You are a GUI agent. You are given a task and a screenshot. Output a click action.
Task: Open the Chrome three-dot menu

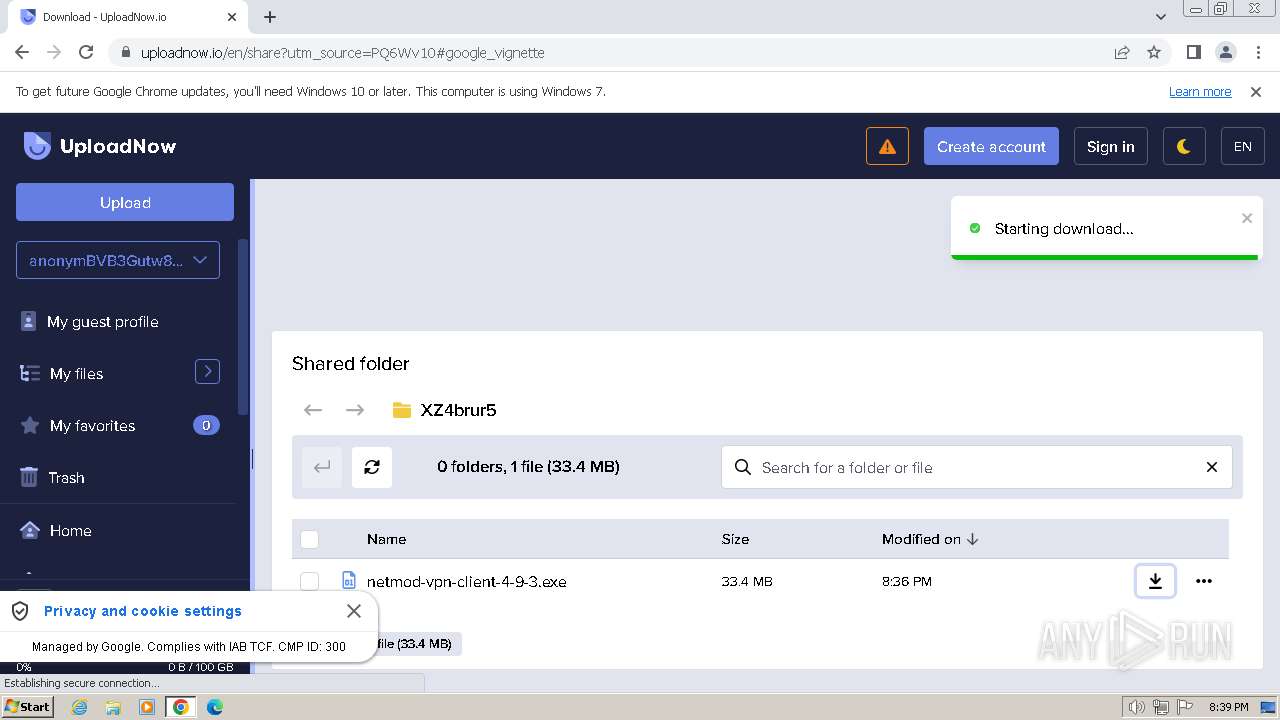click(1257, 52)
